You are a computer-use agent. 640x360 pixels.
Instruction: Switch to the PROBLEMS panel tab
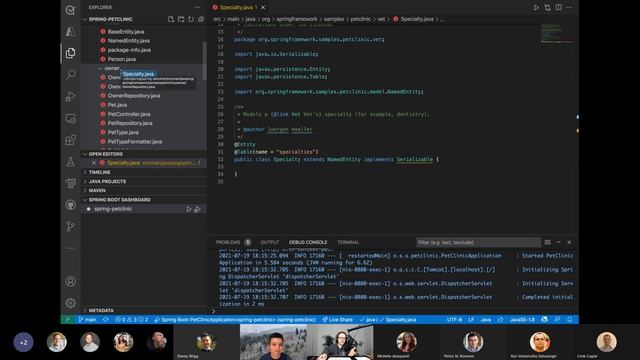click(228, 242)
